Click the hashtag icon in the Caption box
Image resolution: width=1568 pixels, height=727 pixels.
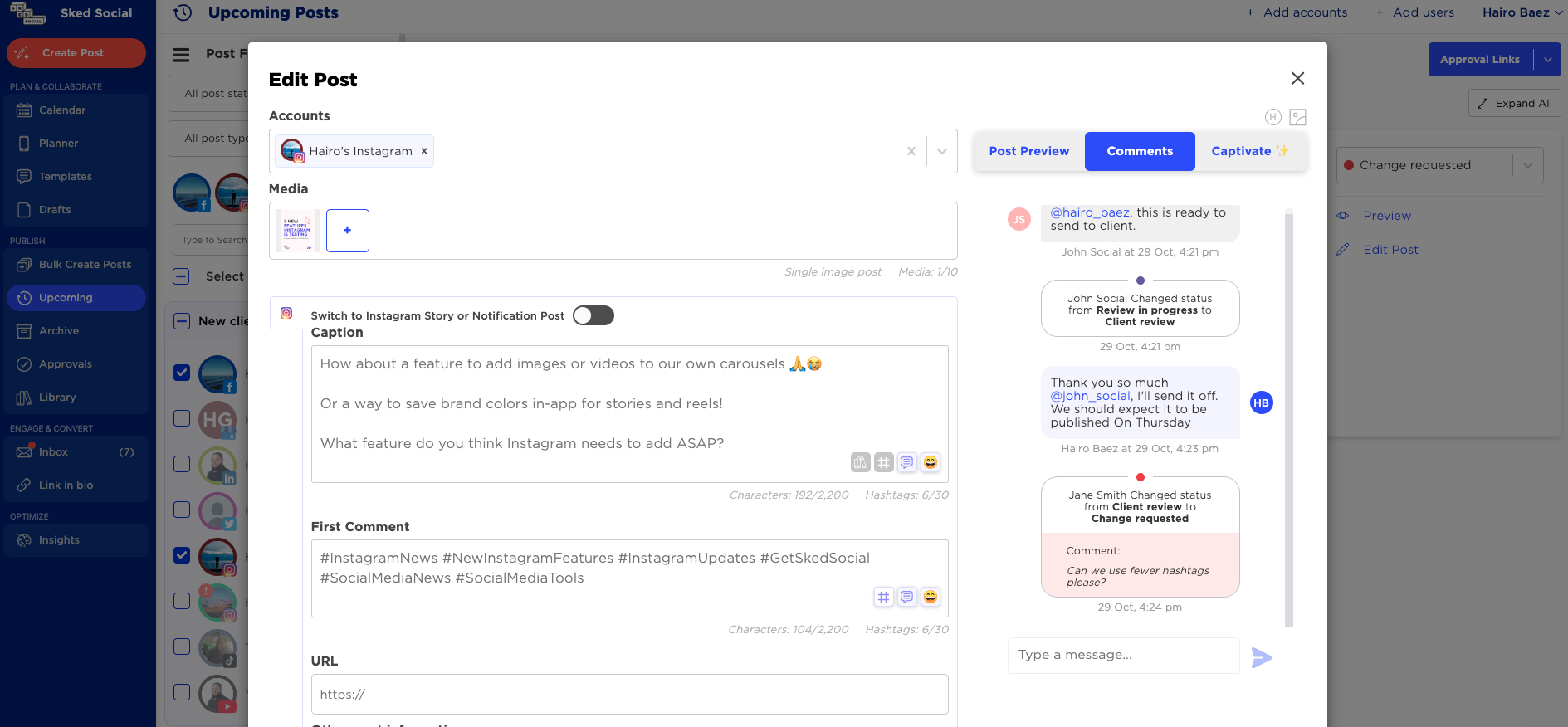point(884,462)
